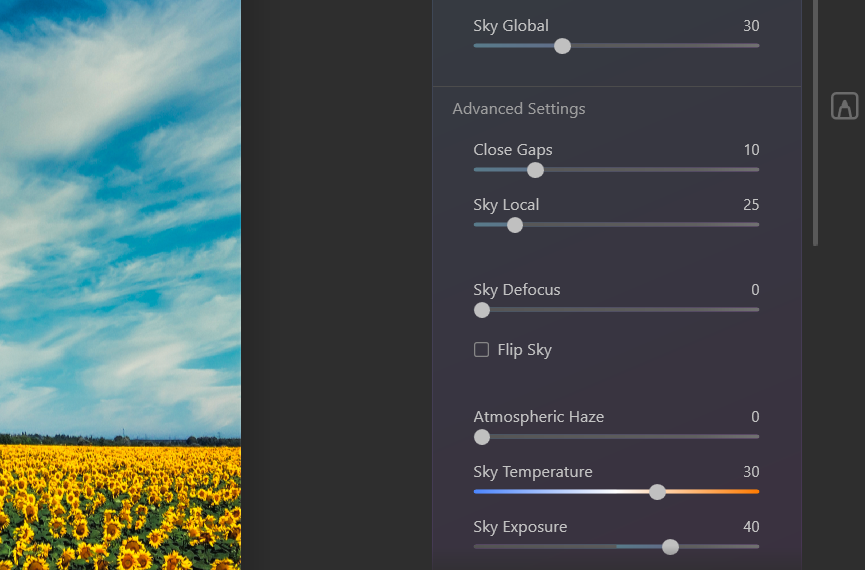Click the Atmospheric Haze slider handle
865x570 pixels.
pyautogui.click(x=482, y=437)
